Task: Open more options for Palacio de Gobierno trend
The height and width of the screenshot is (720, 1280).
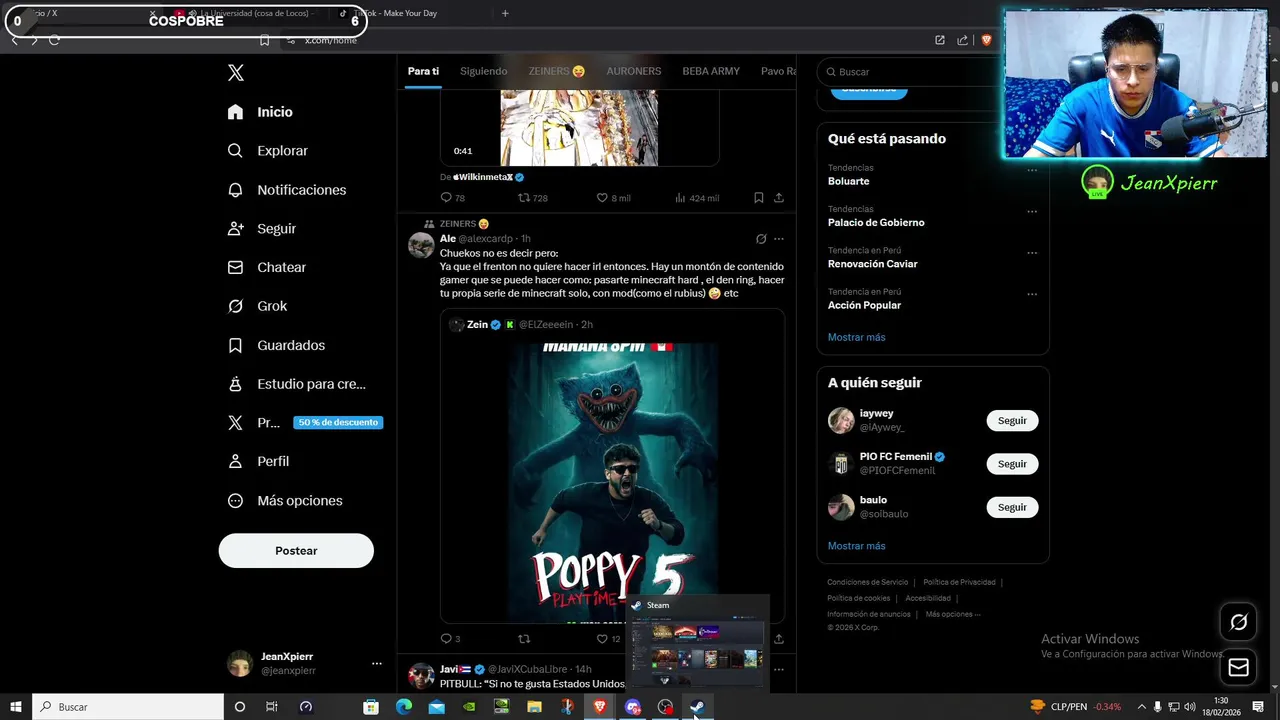Action: [x=1032, y=212]
